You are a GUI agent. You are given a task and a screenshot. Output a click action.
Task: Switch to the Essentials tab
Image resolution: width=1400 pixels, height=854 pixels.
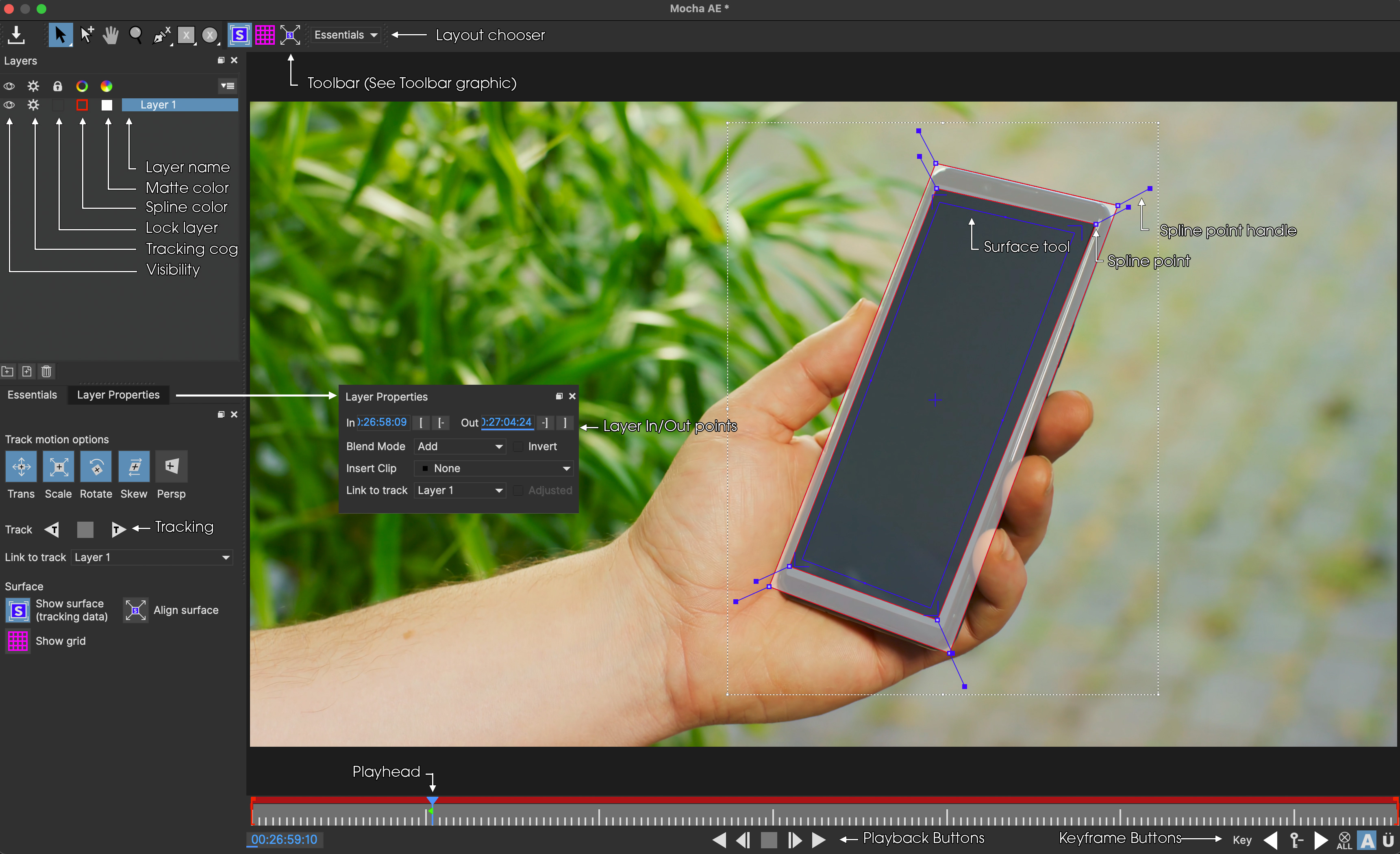[33, 394]
